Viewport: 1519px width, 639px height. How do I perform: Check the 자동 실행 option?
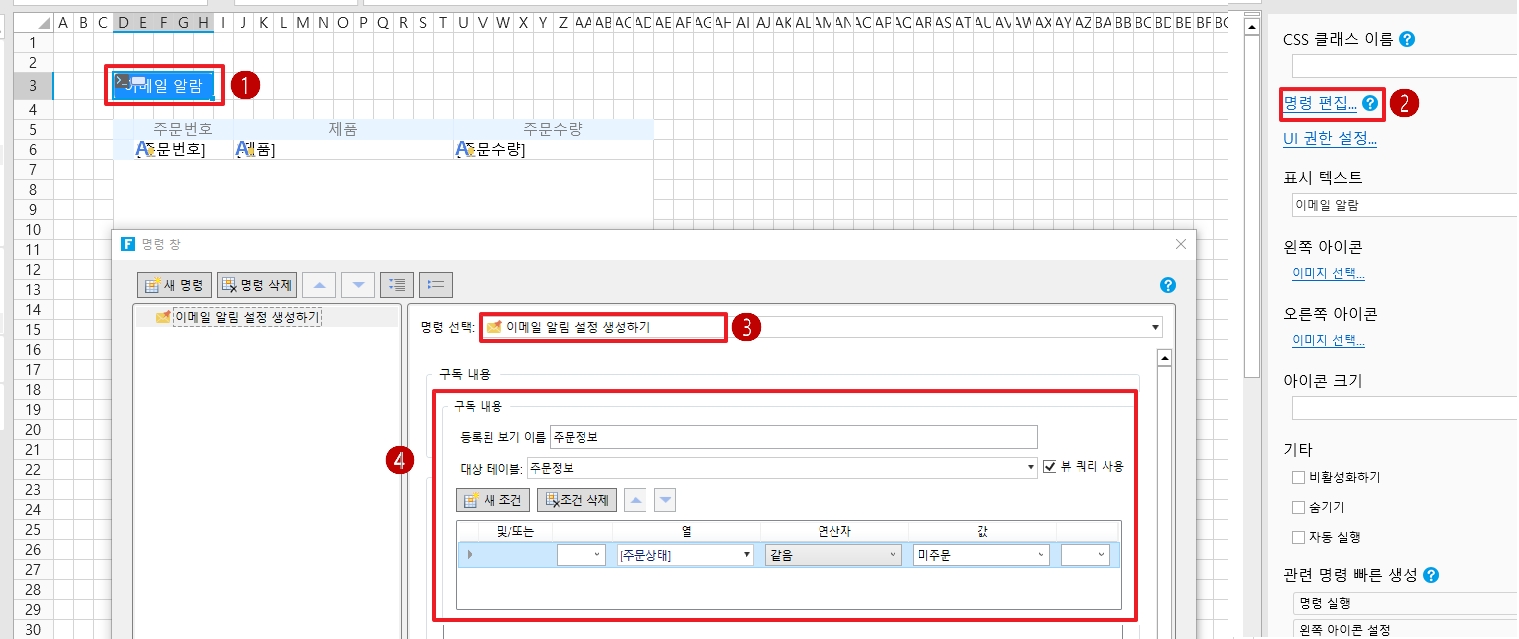pos(1299,537)
